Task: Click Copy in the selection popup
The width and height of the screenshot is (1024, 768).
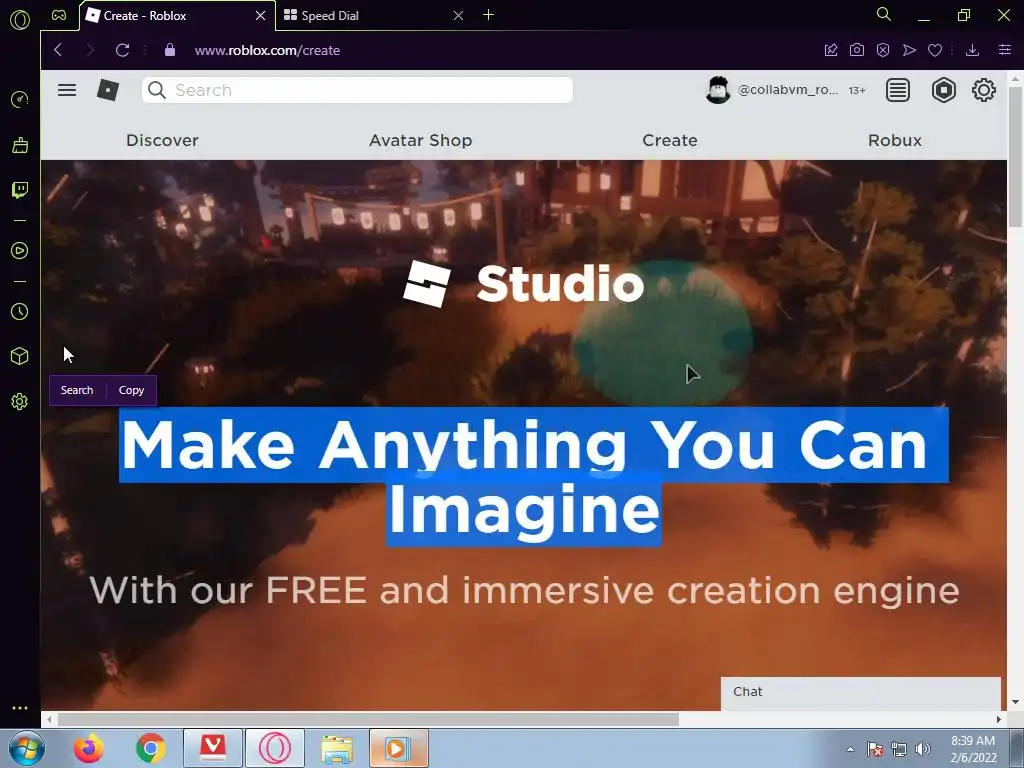Action: point(131,390)
